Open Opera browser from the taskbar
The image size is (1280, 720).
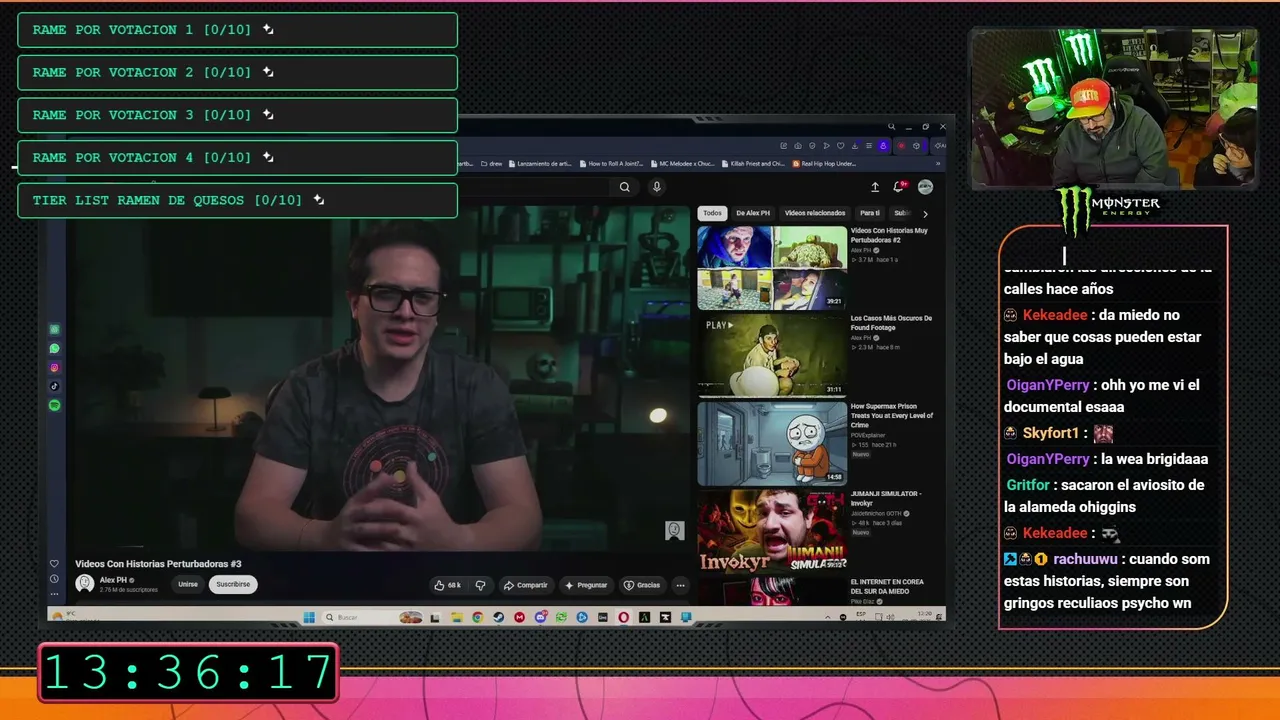point(624,617)
